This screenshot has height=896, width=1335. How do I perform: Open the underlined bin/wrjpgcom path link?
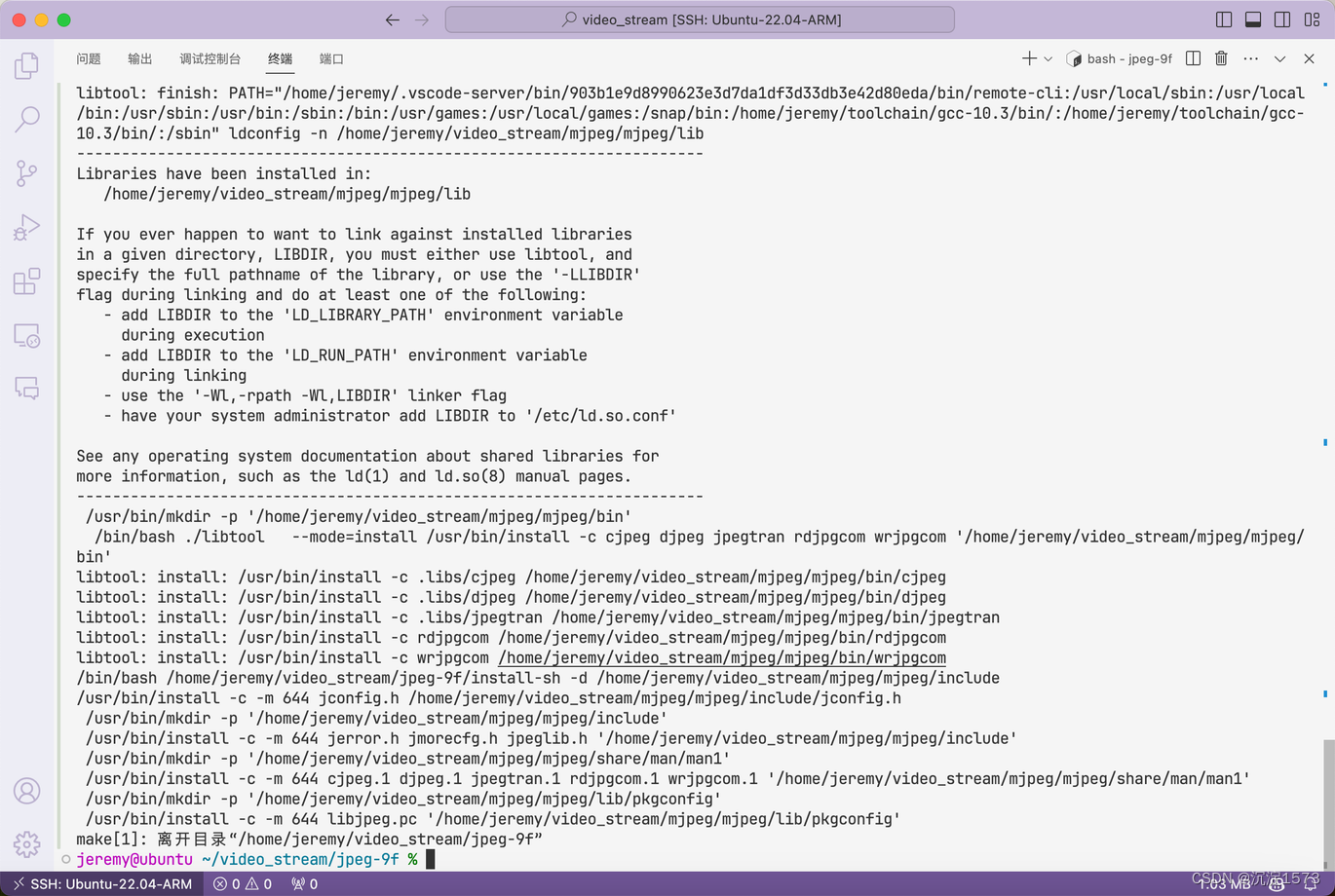(x=722, y=657)
